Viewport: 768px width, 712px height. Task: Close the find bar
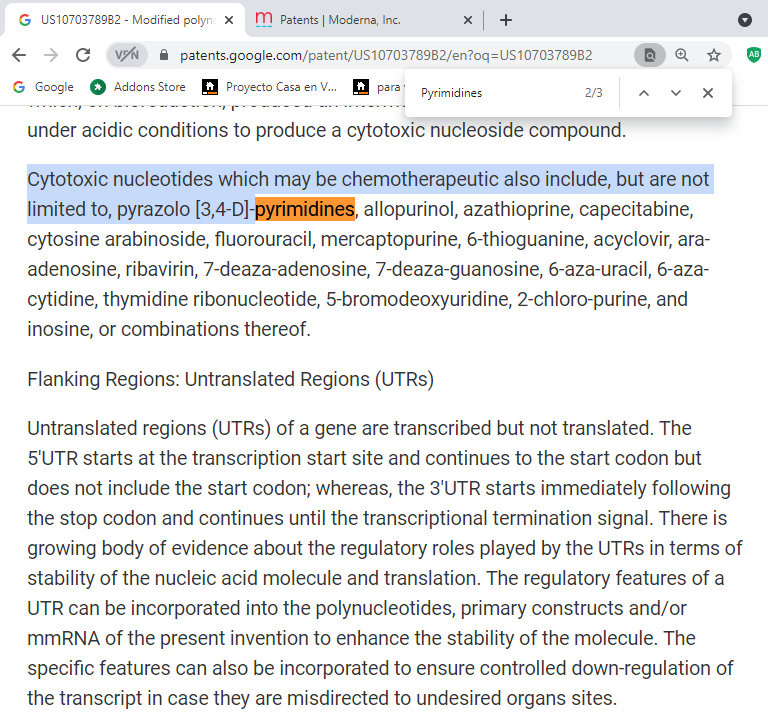(x=708, y=93)
